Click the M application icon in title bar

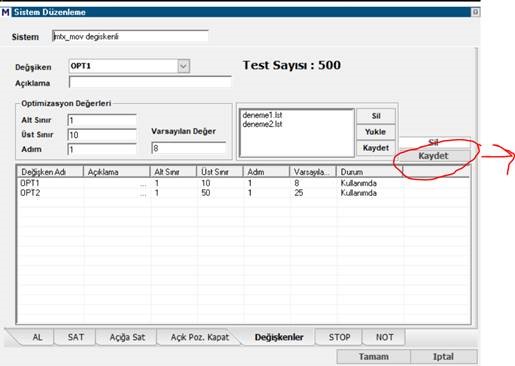(x=6, y=12)
